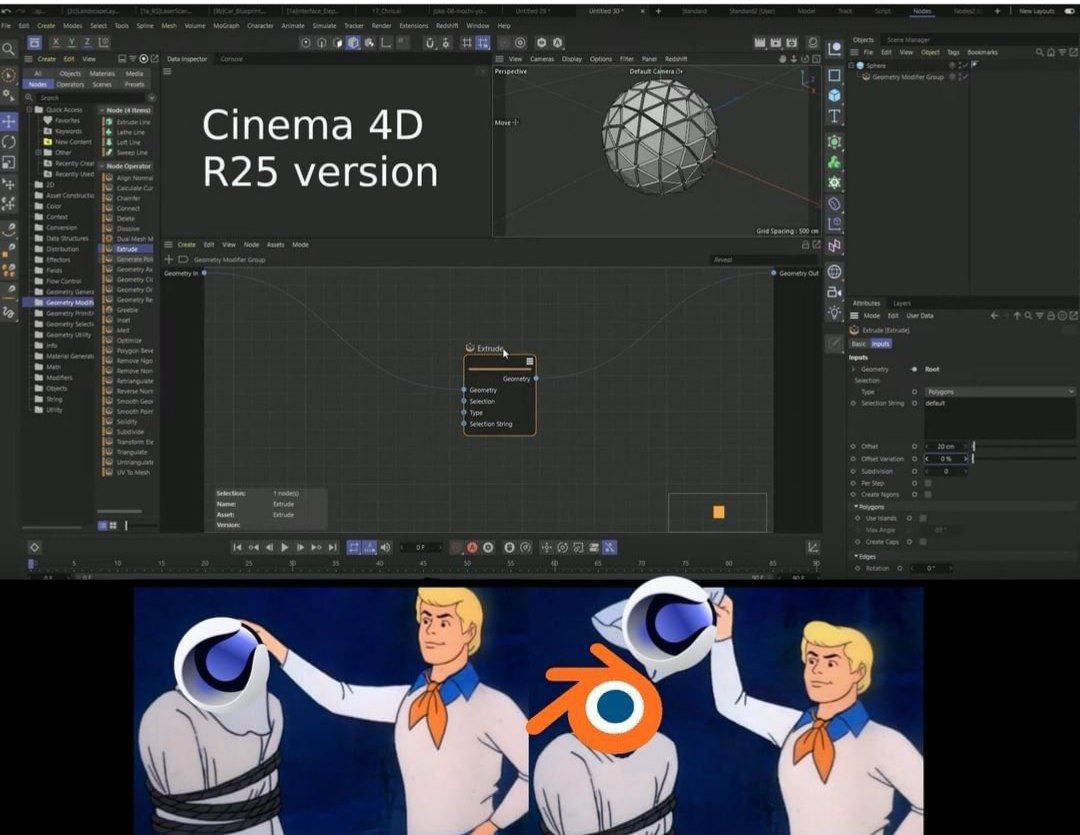Click the globe environment icon

(834, 271)
